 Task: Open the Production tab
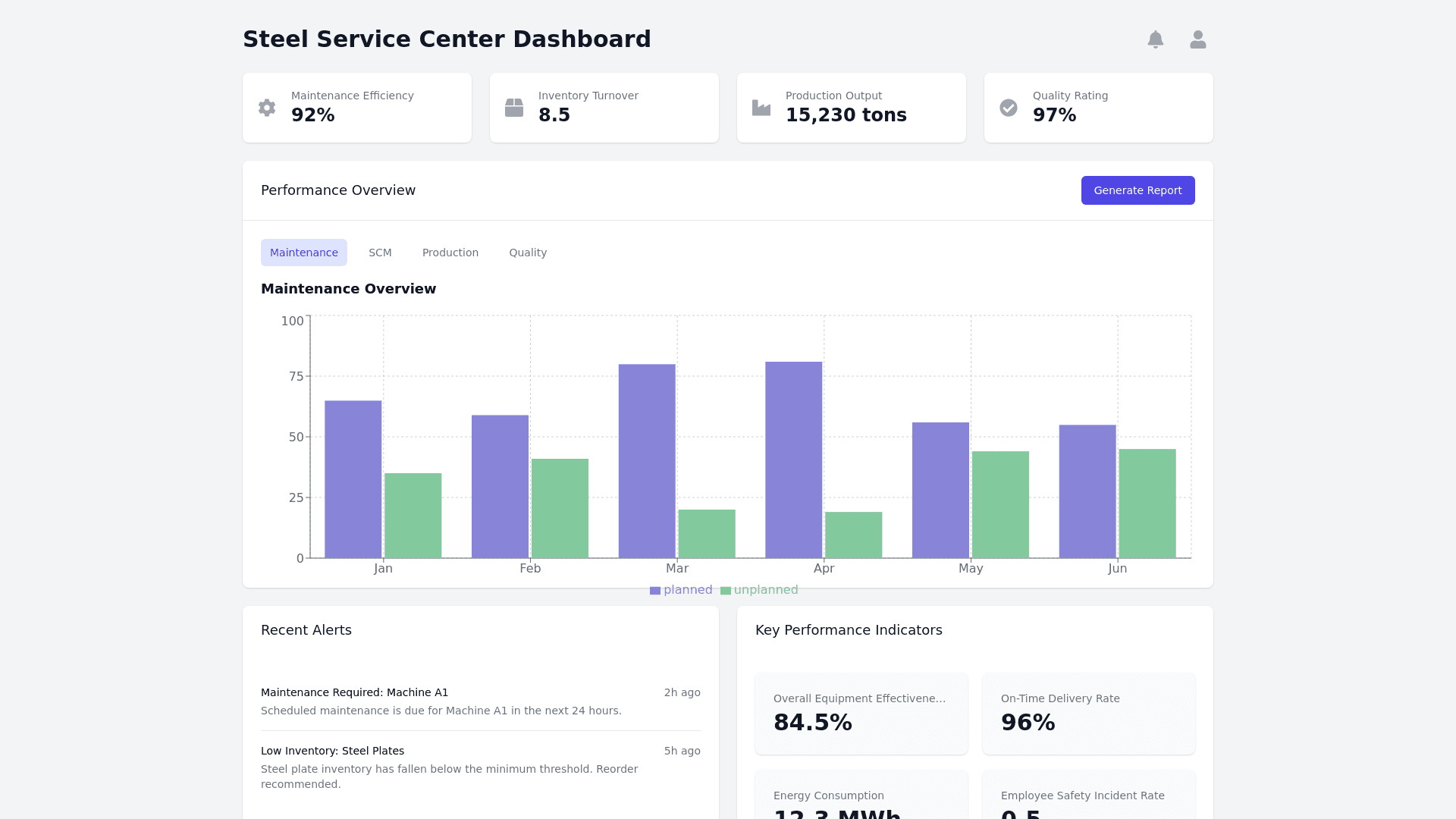(x=450, y=253)
